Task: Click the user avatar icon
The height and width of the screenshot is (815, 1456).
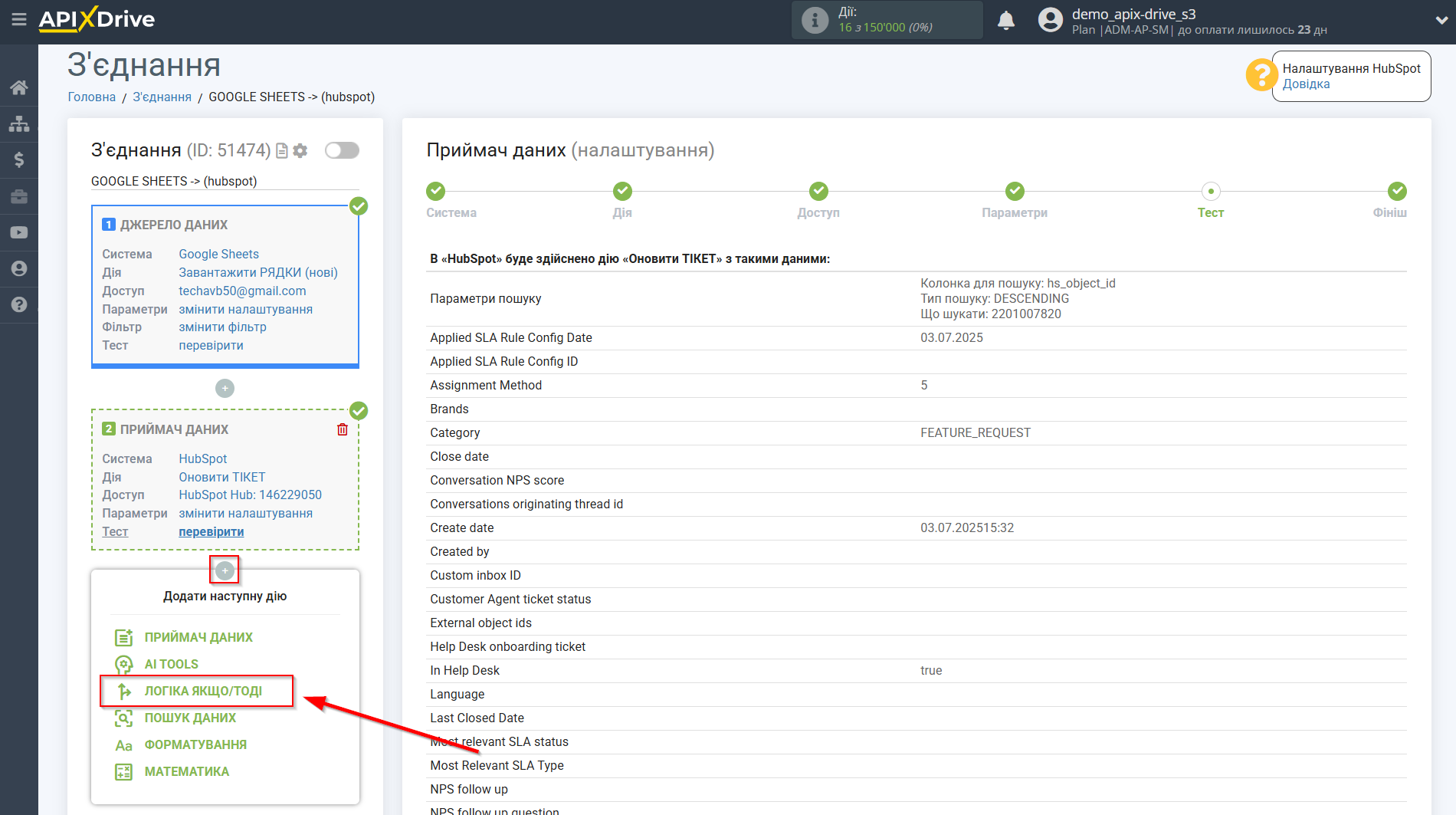Action: (1050, 20)
